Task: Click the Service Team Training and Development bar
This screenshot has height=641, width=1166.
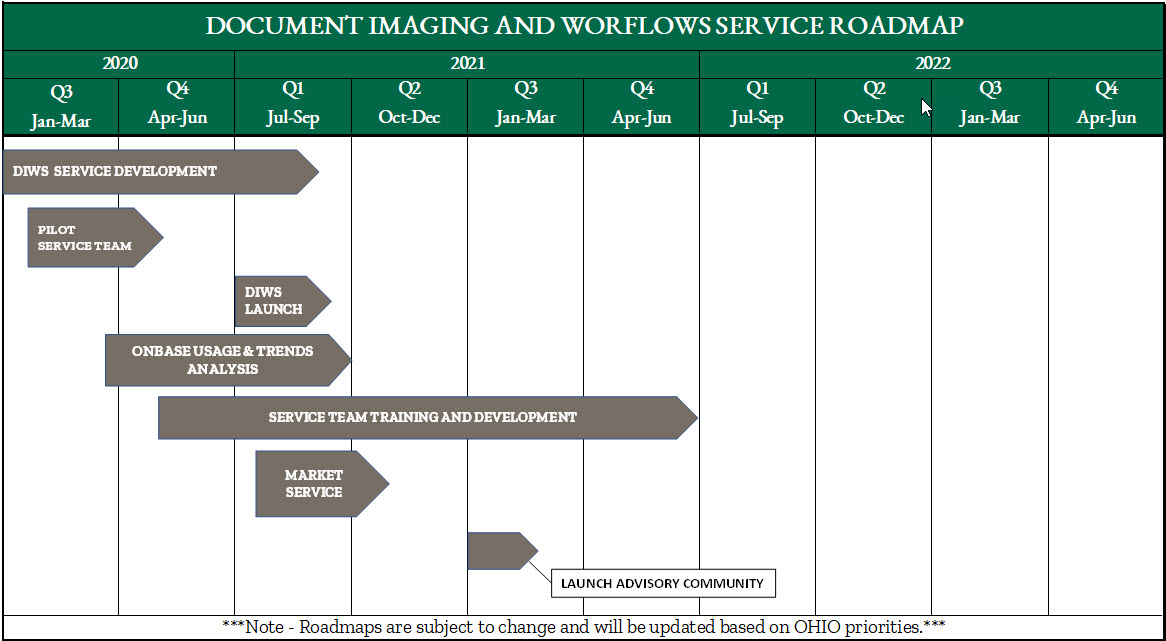Action: point(422,417)
